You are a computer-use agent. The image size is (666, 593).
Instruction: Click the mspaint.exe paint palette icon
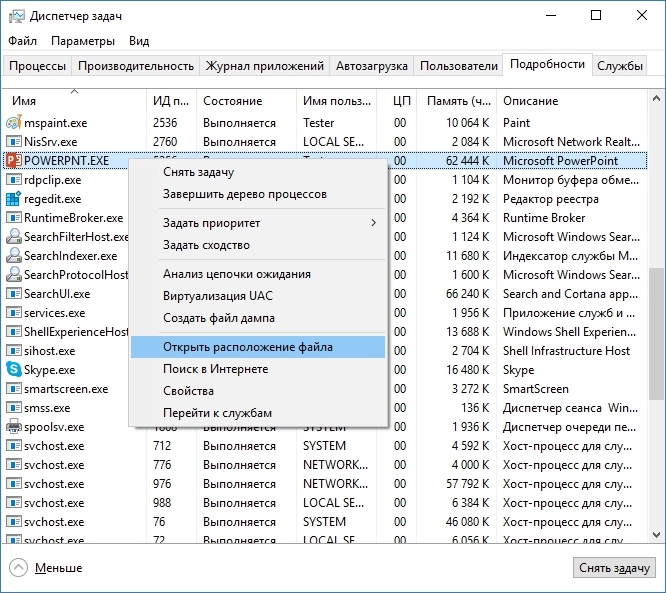tap(14, 122)
